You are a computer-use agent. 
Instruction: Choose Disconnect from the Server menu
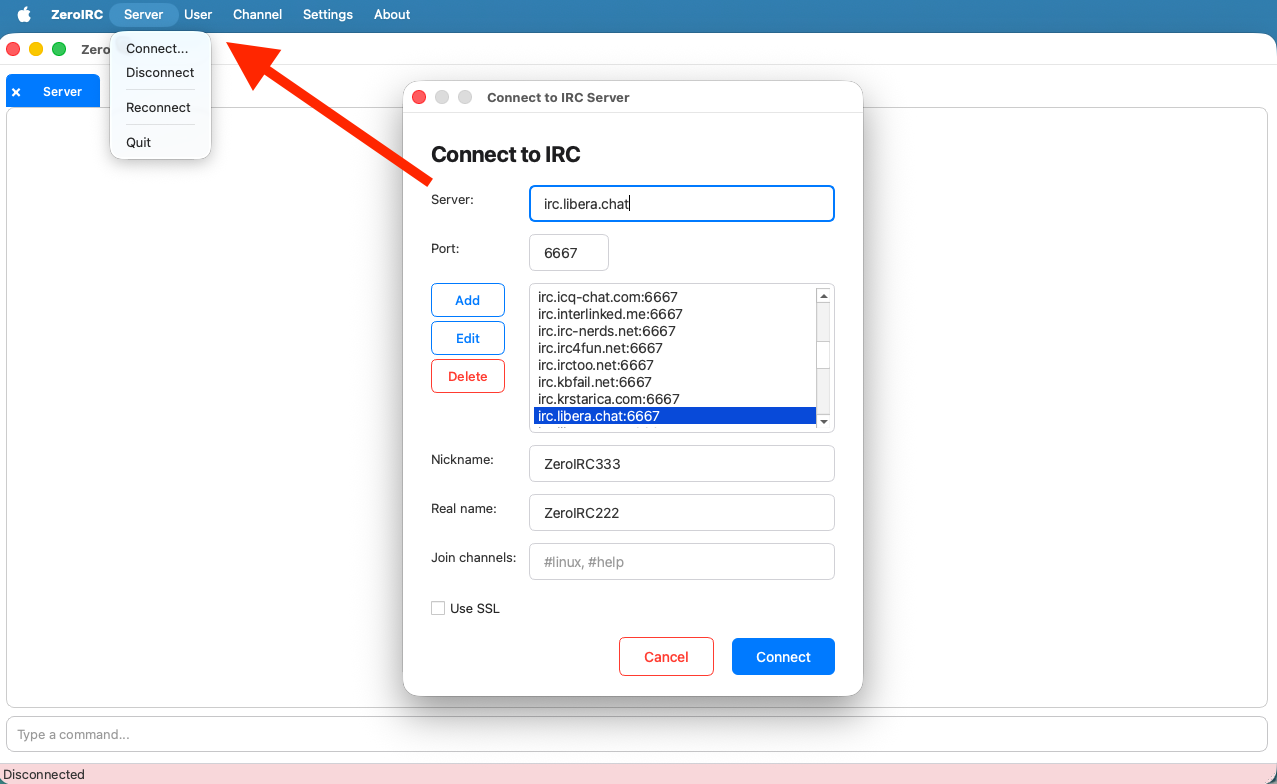pyautogui.click(x=160, y=72)
